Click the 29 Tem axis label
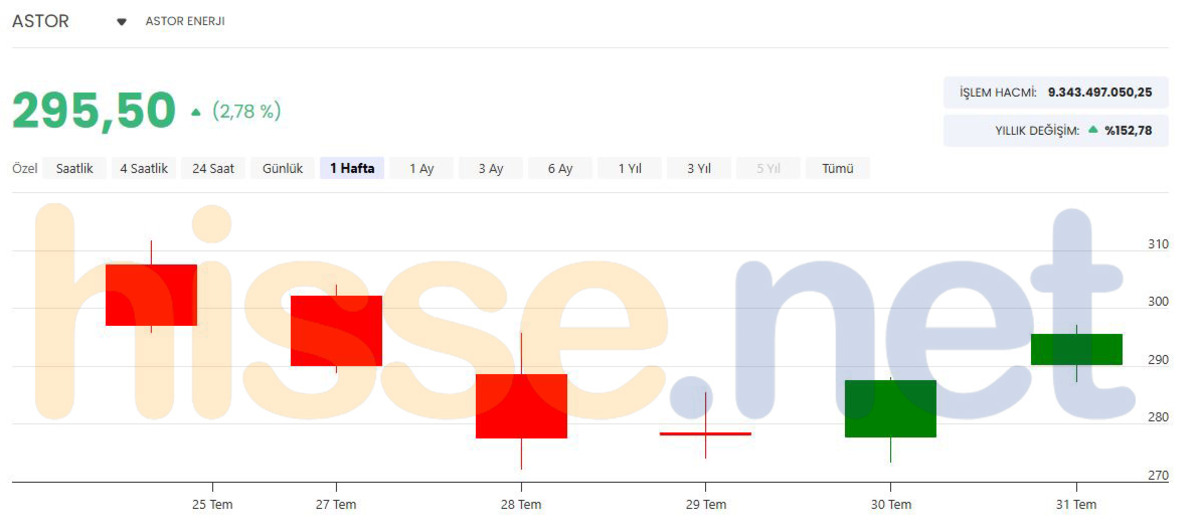This screenshot has height=531, width=1200. [x=706, y=505]
